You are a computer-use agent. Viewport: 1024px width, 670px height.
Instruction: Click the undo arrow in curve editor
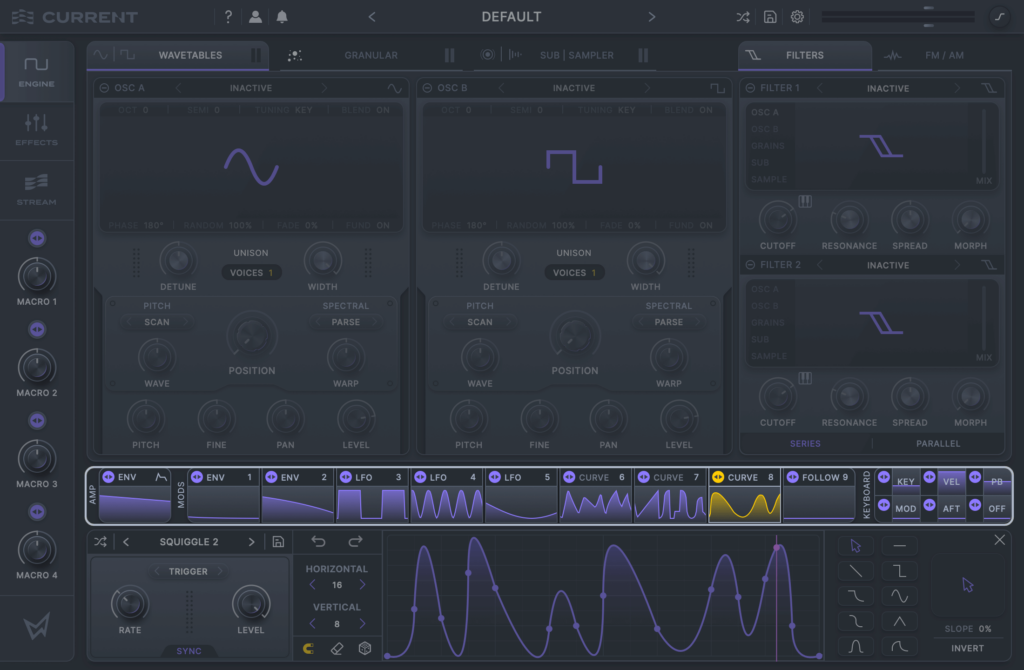point(318,542)
